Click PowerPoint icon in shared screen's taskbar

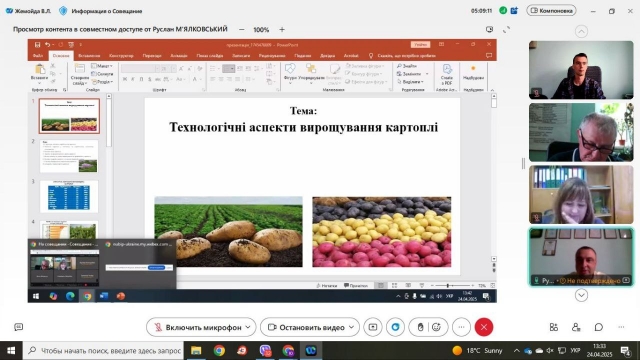point(120,296)
